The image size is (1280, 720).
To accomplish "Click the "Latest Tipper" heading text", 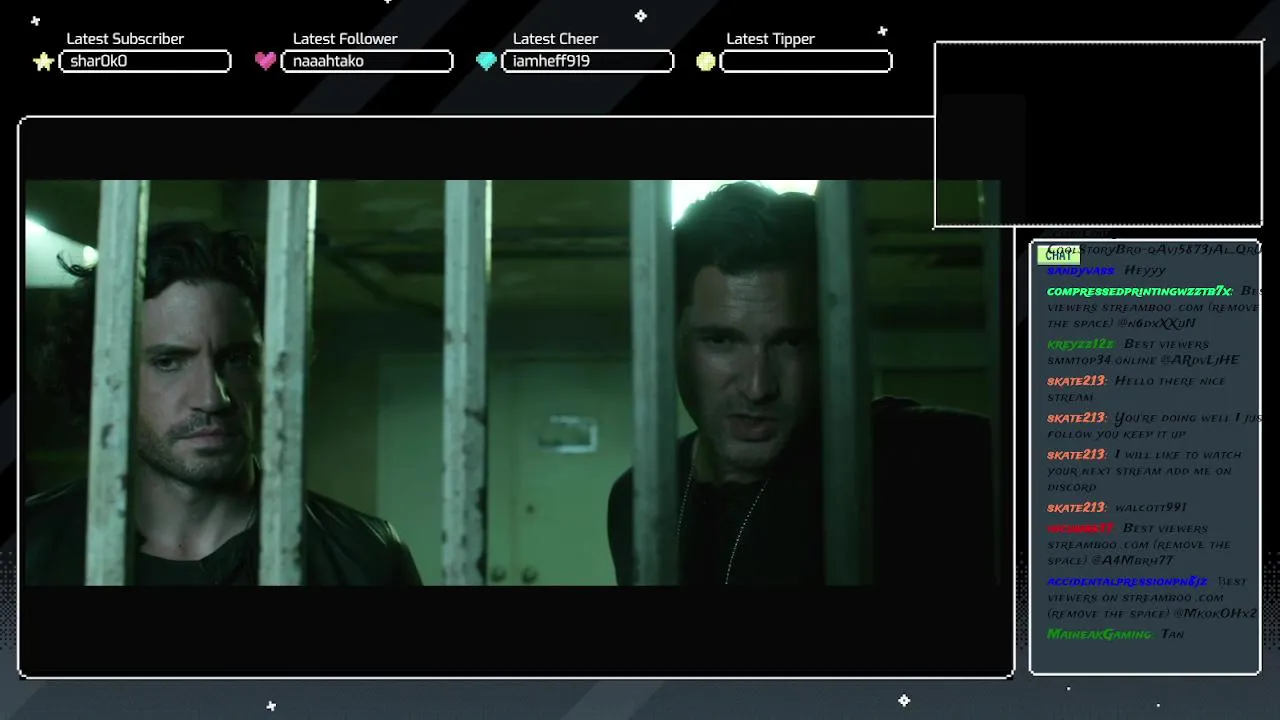I will point(770,39).
